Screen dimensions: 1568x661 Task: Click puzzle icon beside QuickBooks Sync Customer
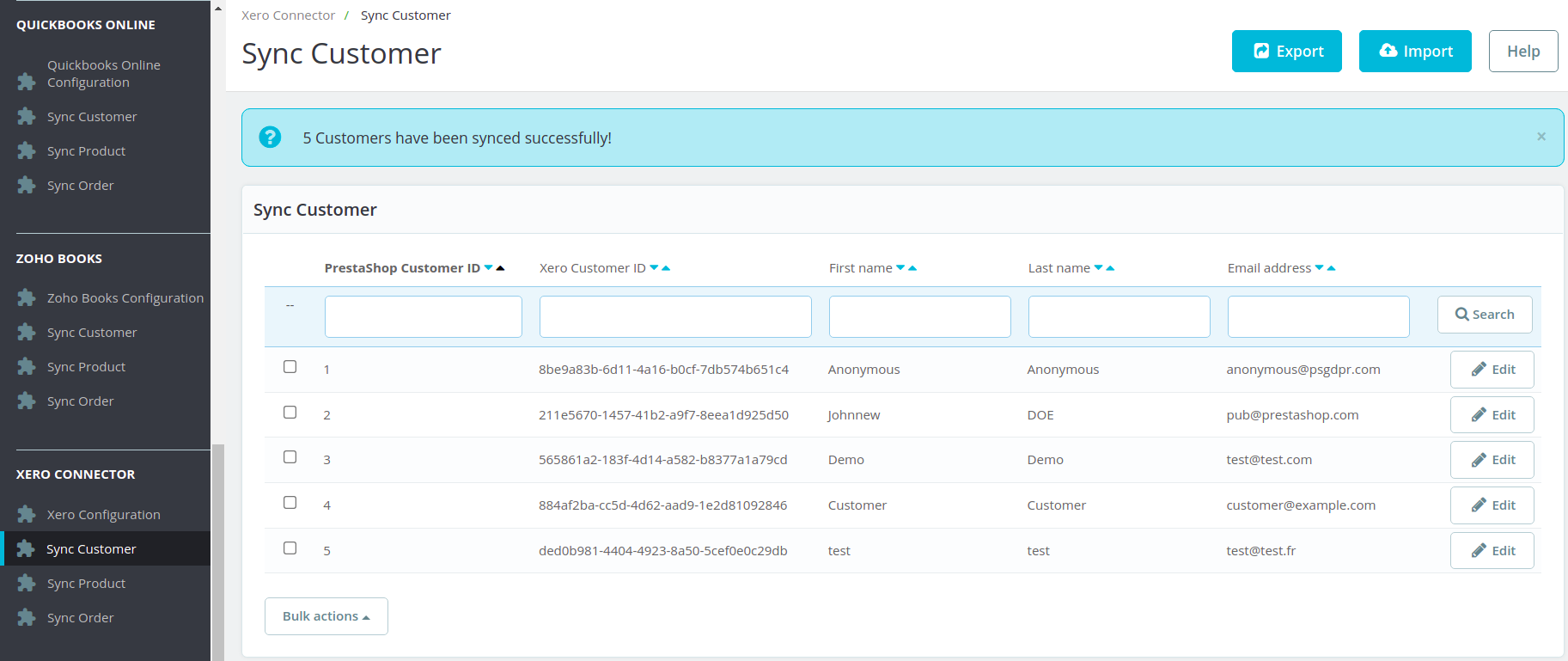tap(27, 116)
